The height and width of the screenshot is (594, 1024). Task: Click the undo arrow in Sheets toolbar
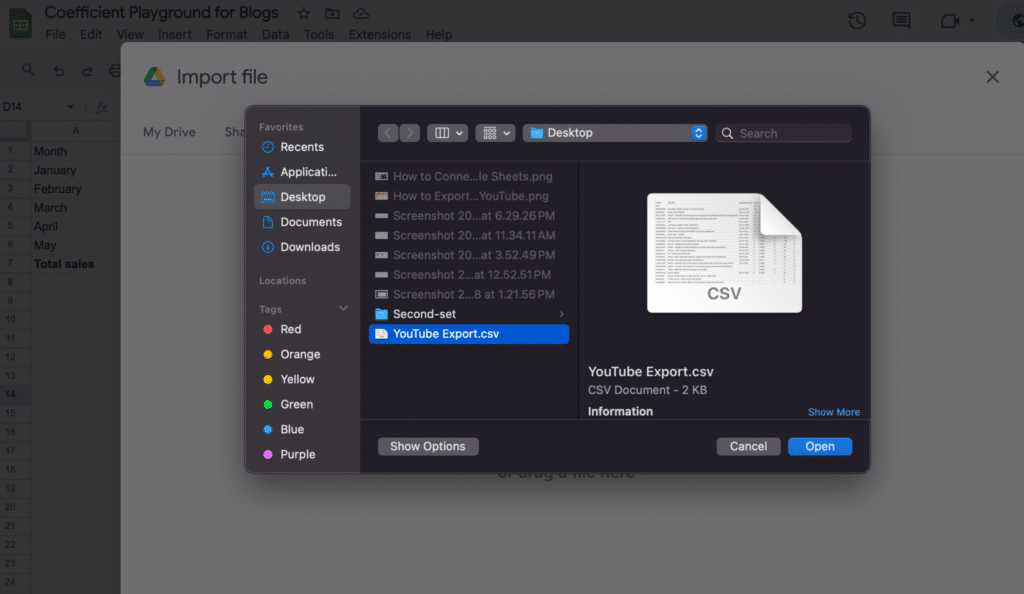[x=59, y=70]
